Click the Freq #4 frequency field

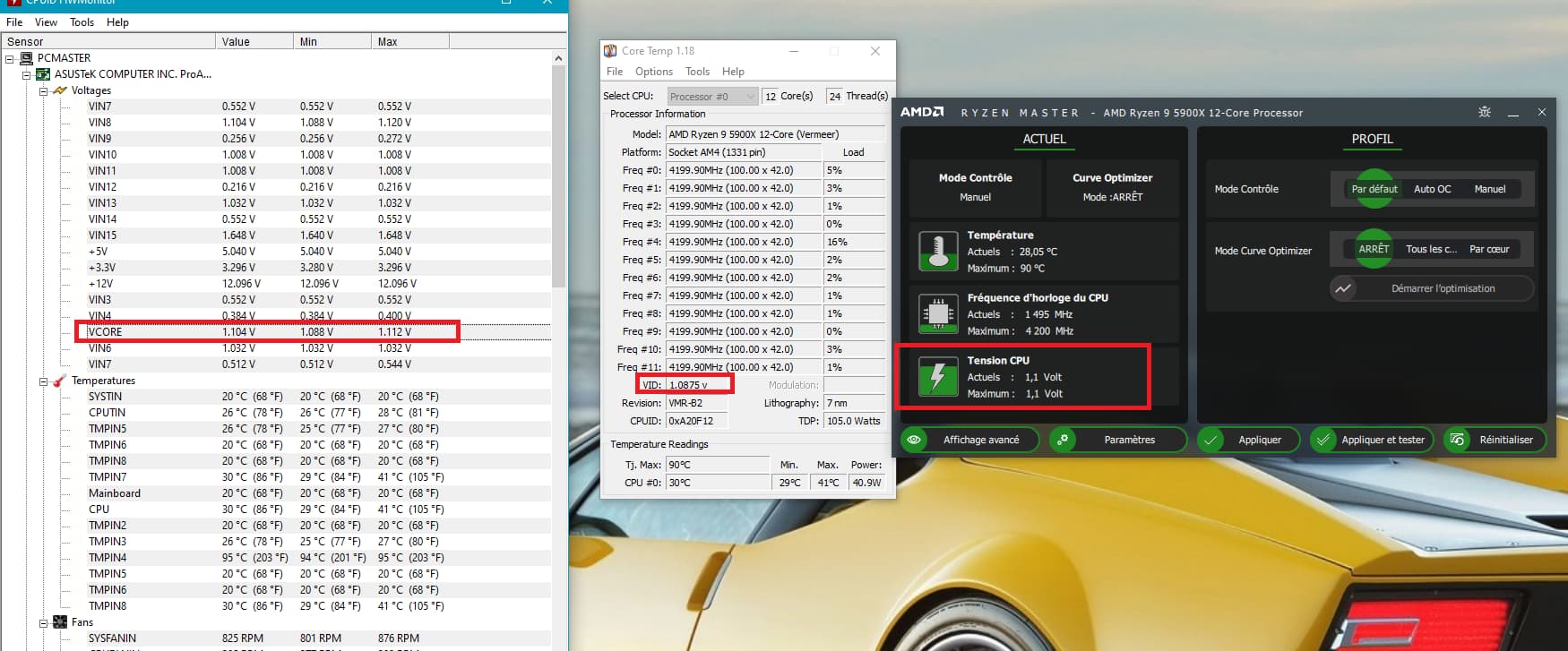click(743, 242)
